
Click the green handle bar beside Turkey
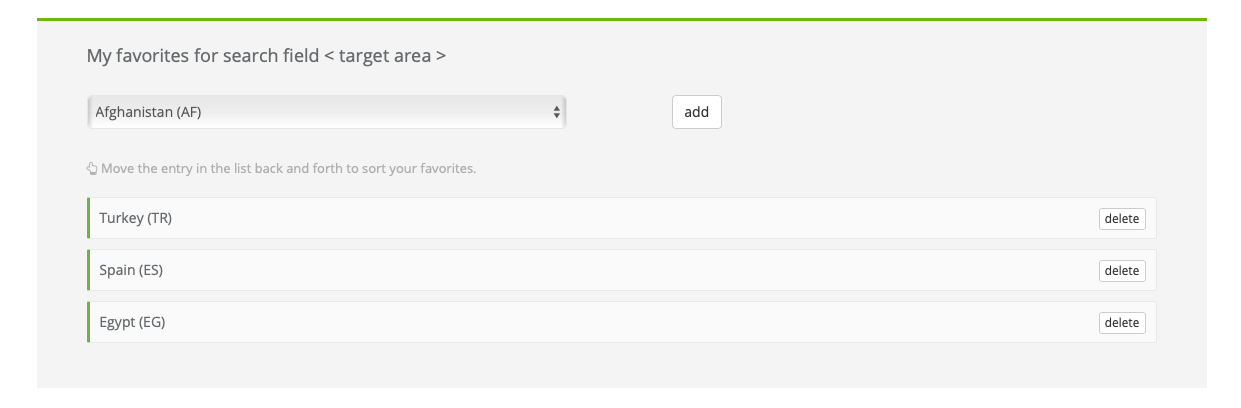[x=89, y=218]
